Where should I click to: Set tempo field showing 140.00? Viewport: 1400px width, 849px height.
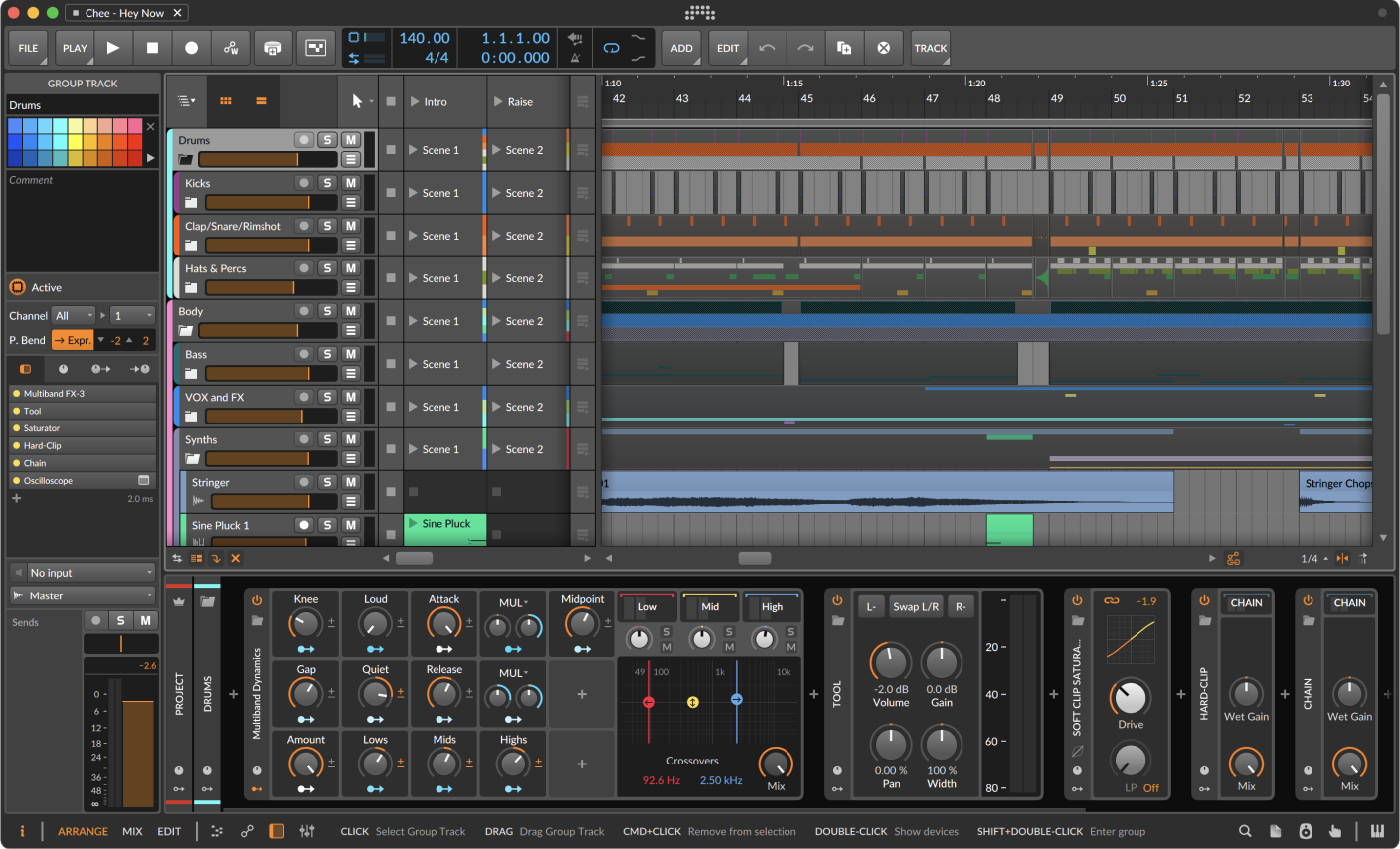tap(425, 38)
